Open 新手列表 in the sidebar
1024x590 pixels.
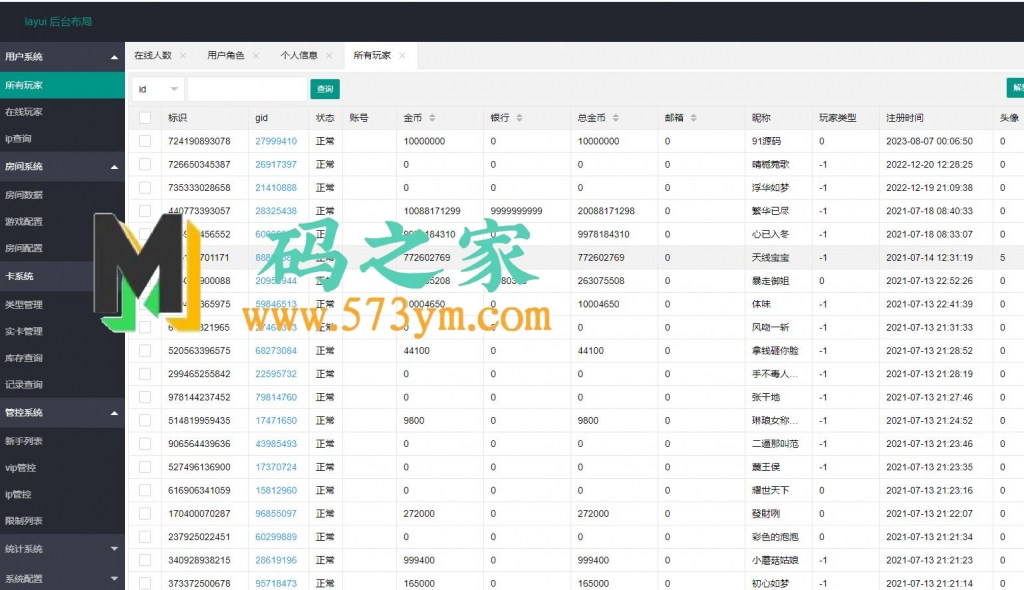(62, 441)
